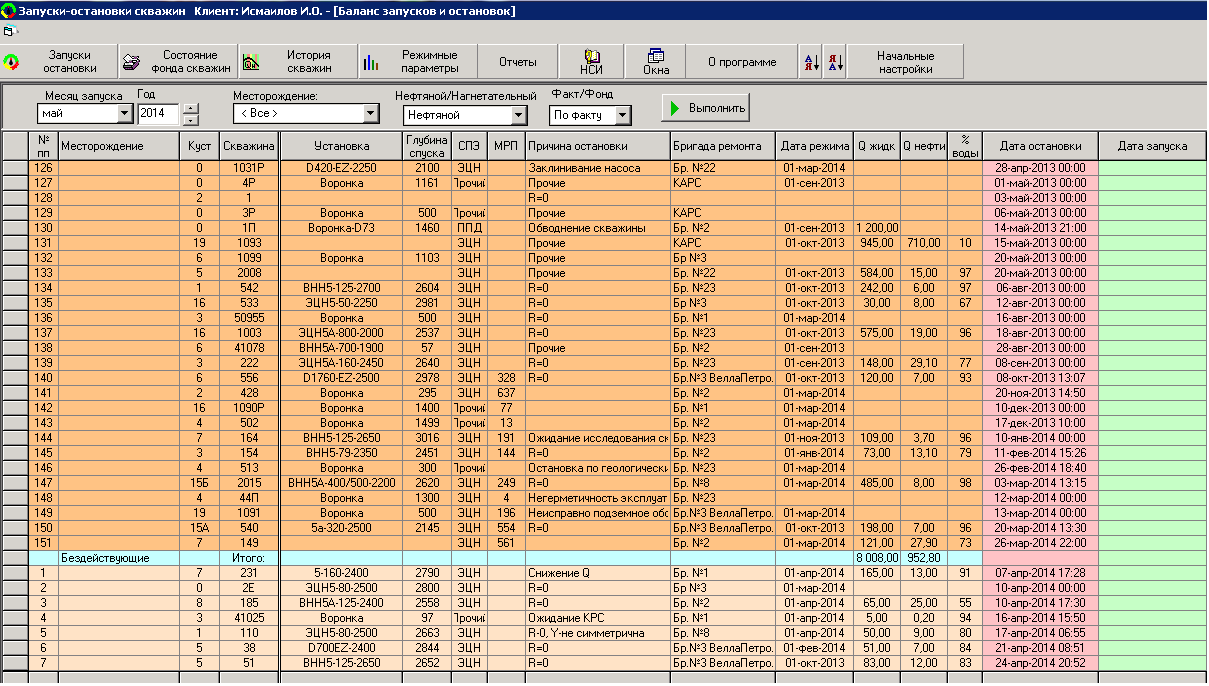Select the Бездействующие summary row label
1209x686 pixels.
click(119, 558)
